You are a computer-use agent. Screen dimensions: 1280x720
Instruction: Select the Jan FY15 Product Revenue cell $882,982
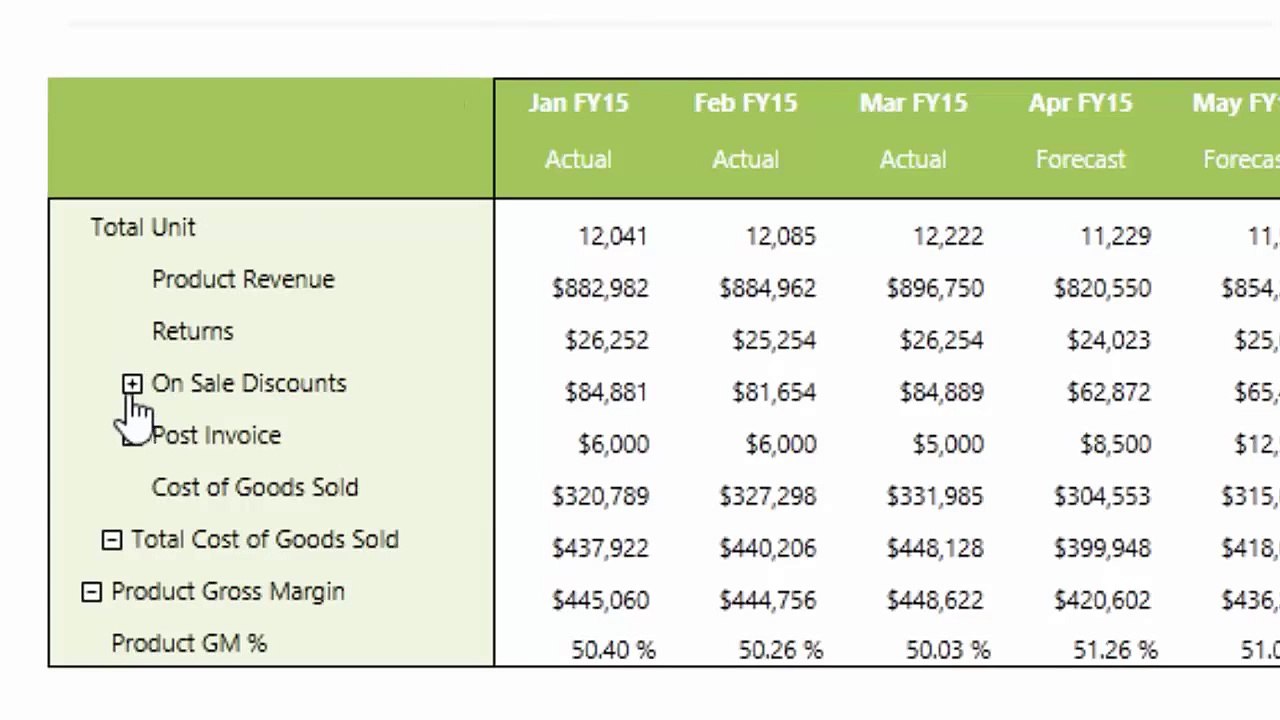(x=600, y=289)
